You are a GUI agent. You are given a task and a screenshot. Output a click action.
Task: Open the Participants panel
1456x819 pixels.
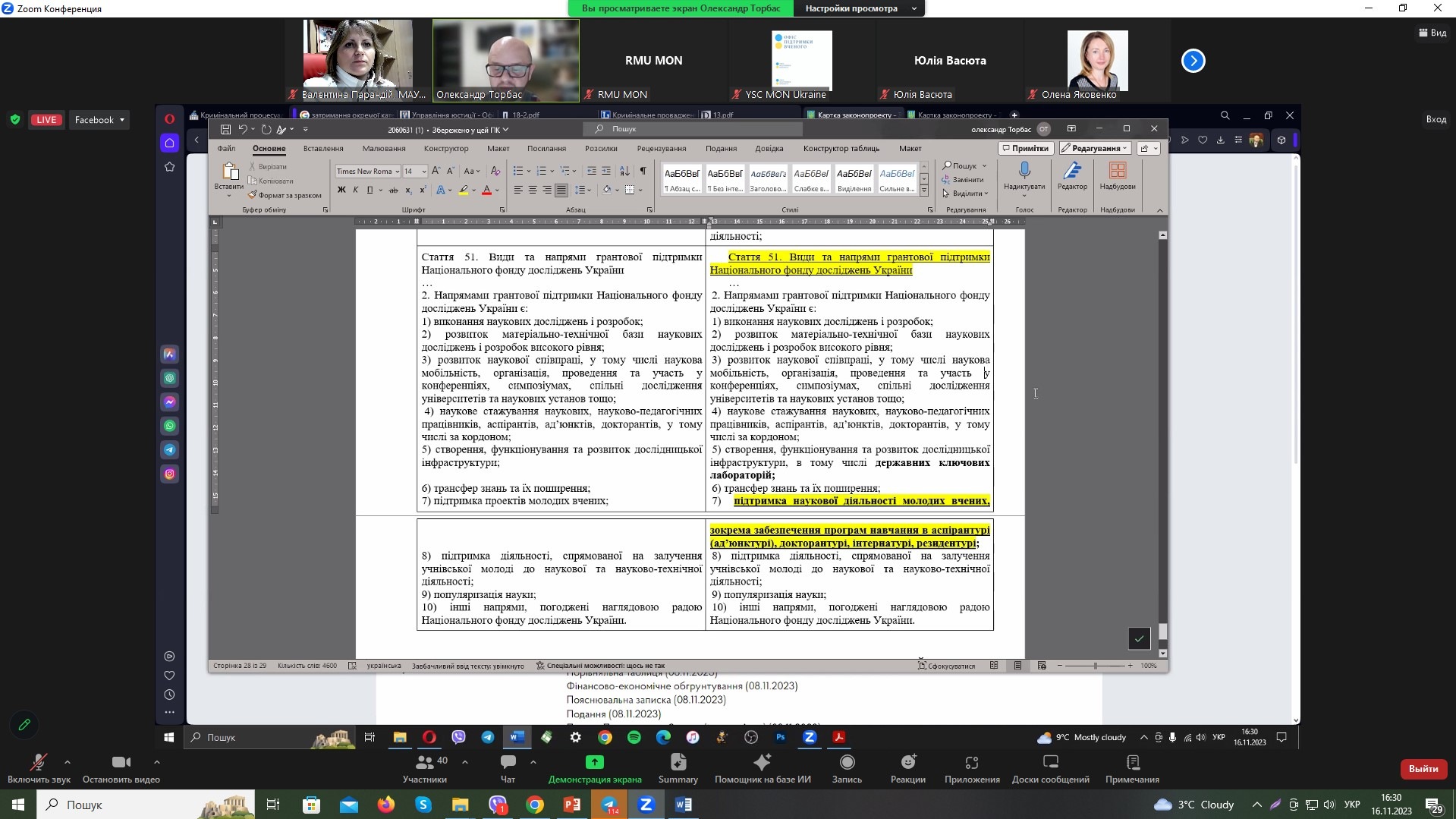[425, 767]
